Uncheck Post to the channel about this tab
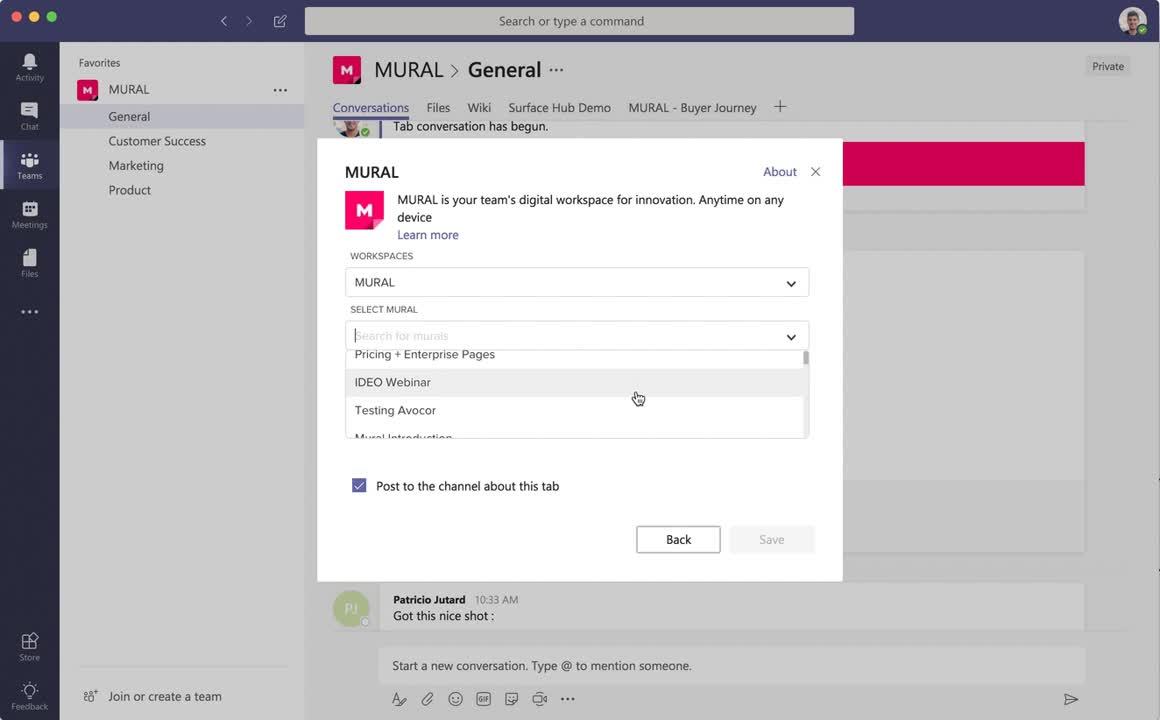 coord(359,485)
